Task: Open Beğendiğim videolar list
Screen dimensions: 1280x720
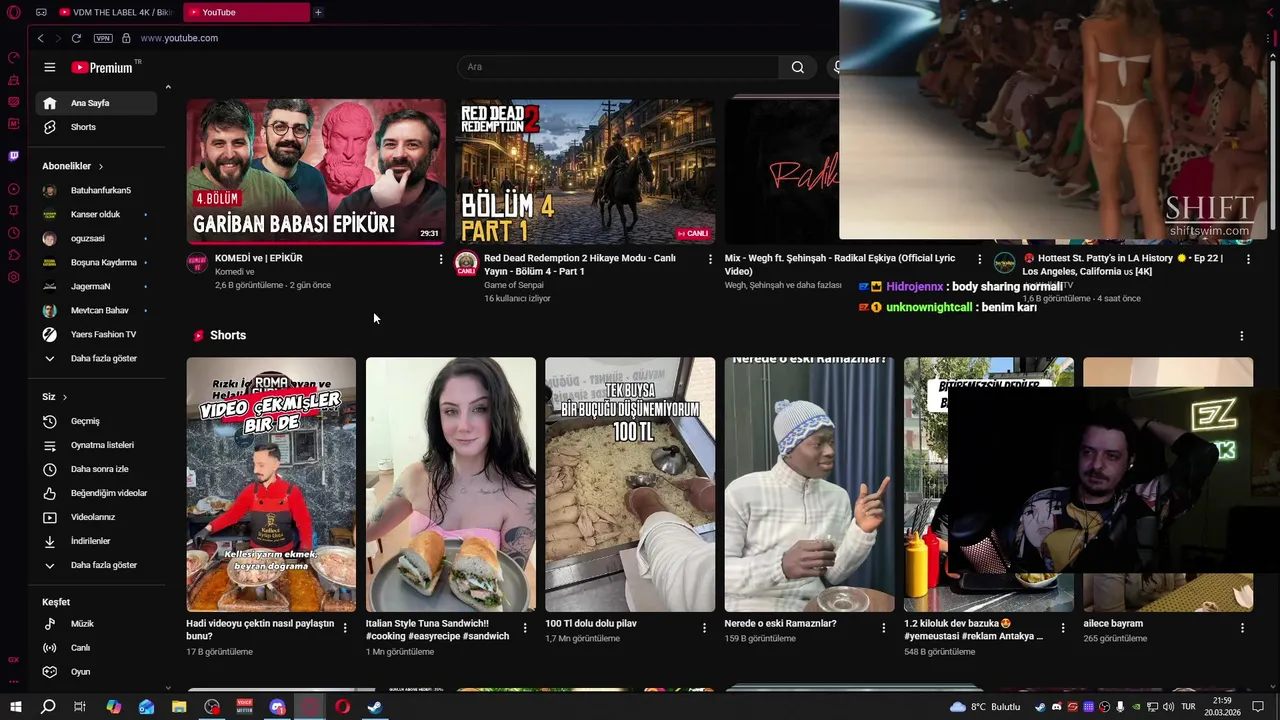Action: click(x=96, y=493)
